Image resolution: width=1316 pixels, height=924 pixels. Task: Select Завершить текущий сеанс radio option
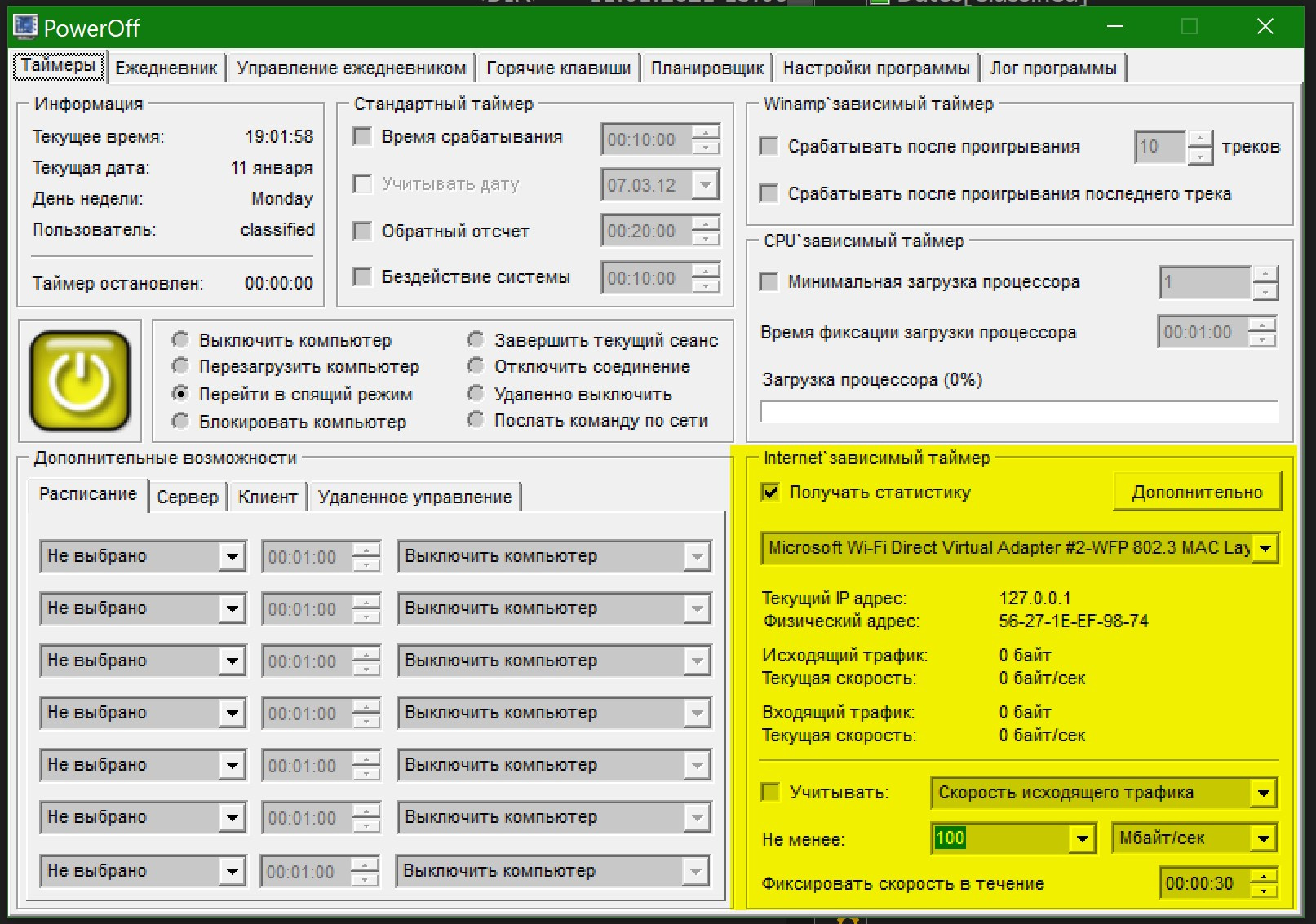476,339
